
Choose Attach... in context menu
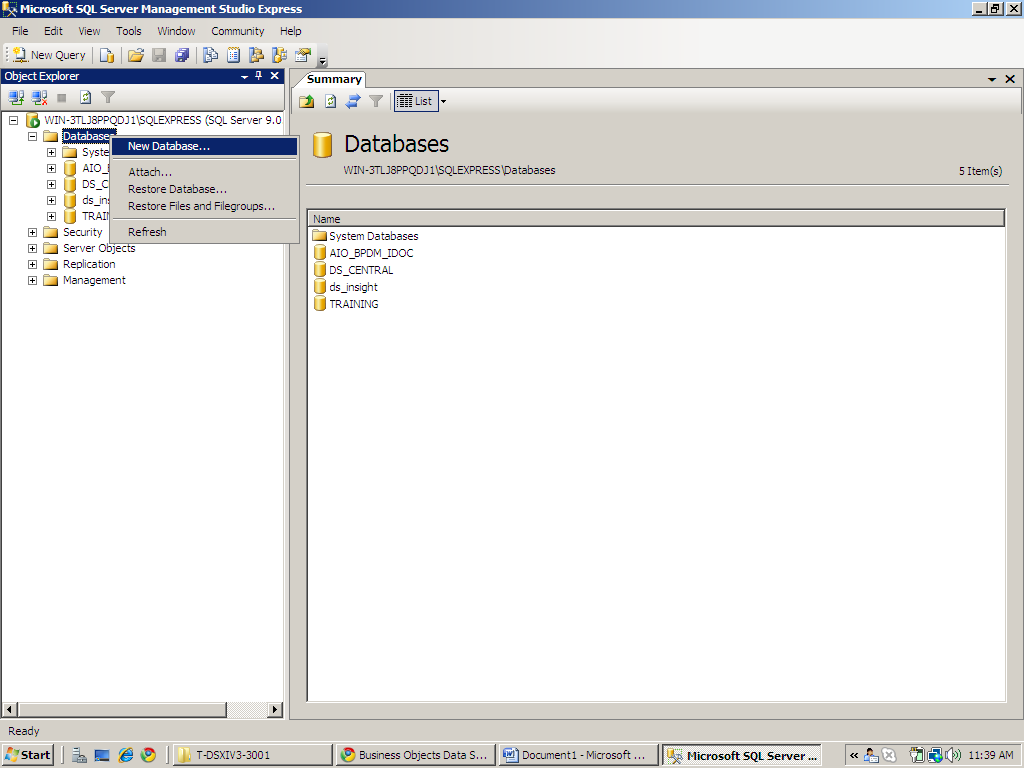click(204, 172)
